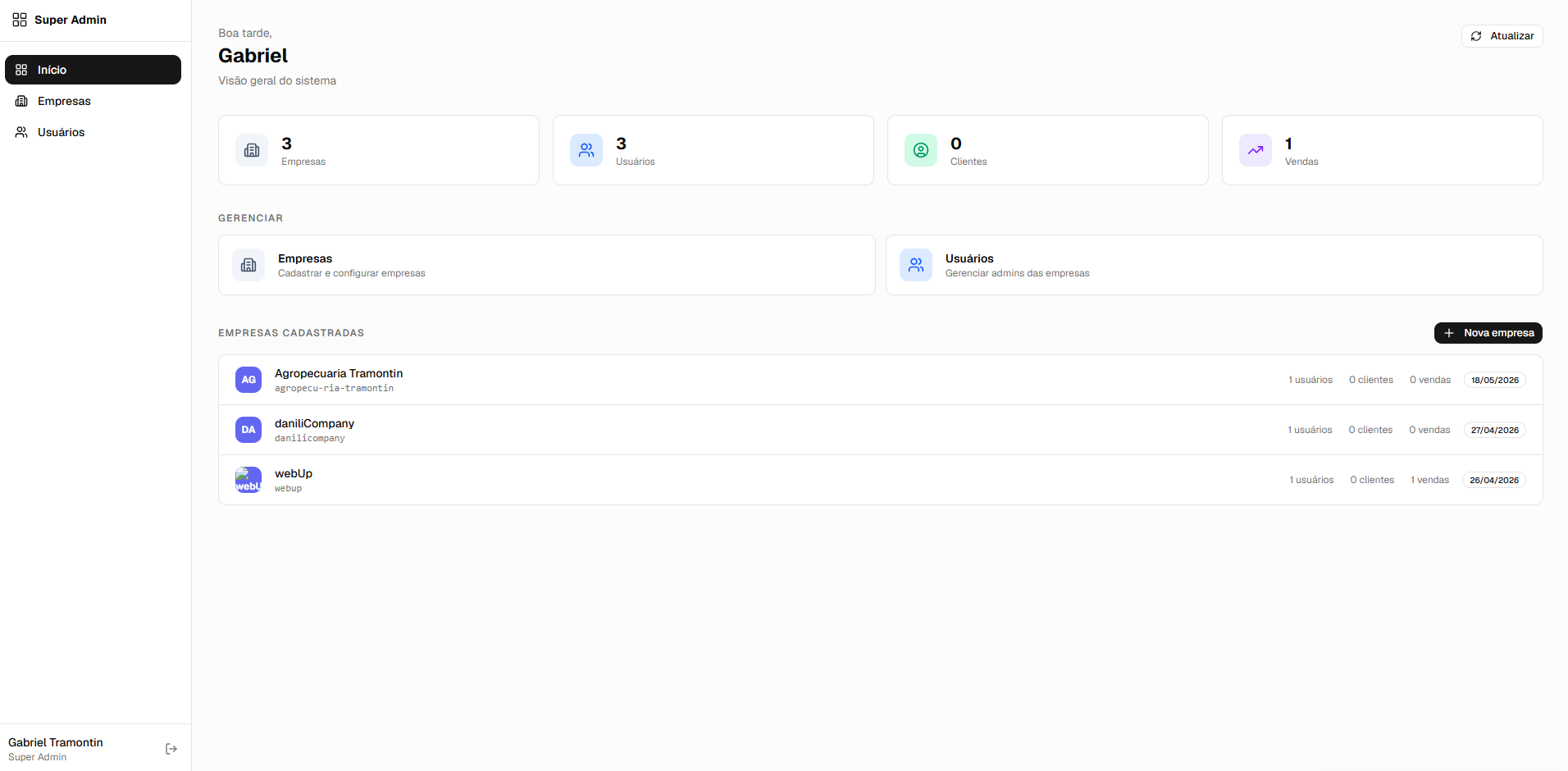1568x771 pixels.
Task: Open the Empresas 'Cadastrar e configurar empresas' card
Action: coord(547,265)
